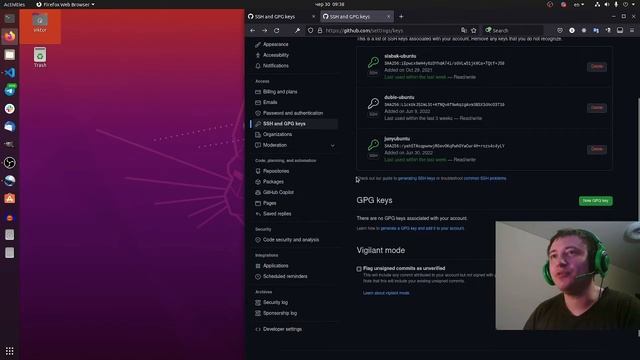Viewport: 640px width, 360px height.
Task: Open Telegram from the dock
Action: (9, 90)
